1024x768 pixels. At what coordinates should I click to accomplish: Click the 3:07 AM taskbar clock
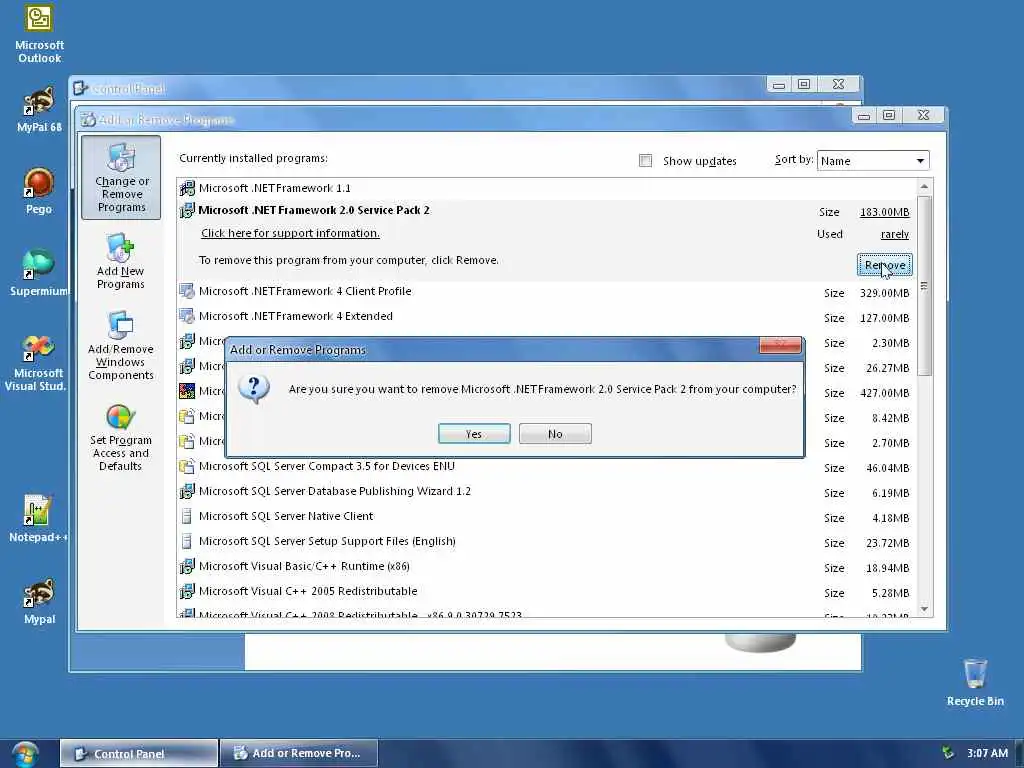pos(987,753)
